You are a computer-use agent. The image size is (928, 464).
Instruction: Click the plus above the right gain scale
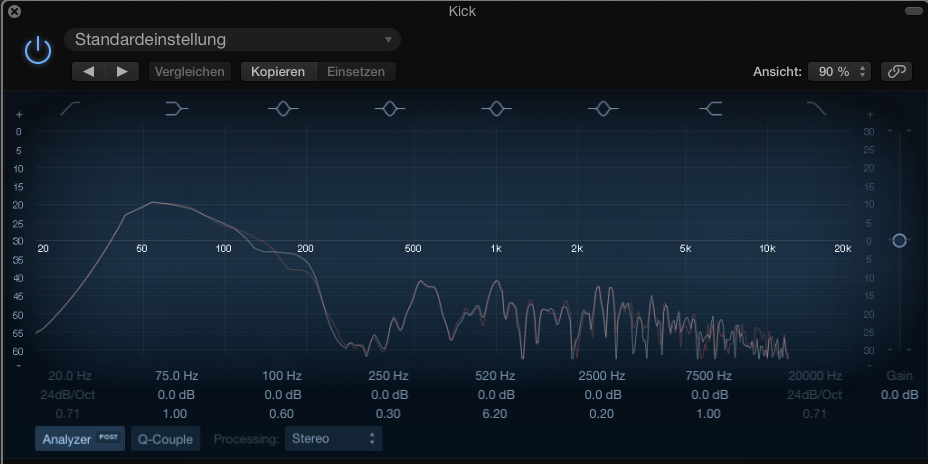(869, 114)
